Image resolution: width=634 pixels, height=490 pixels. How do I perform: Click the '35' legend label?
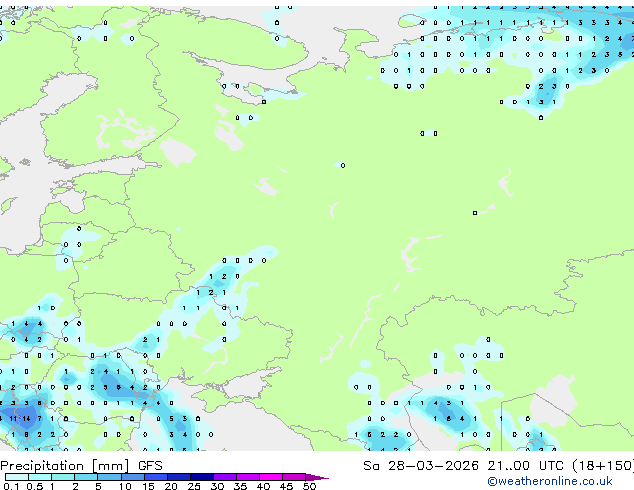240,486
